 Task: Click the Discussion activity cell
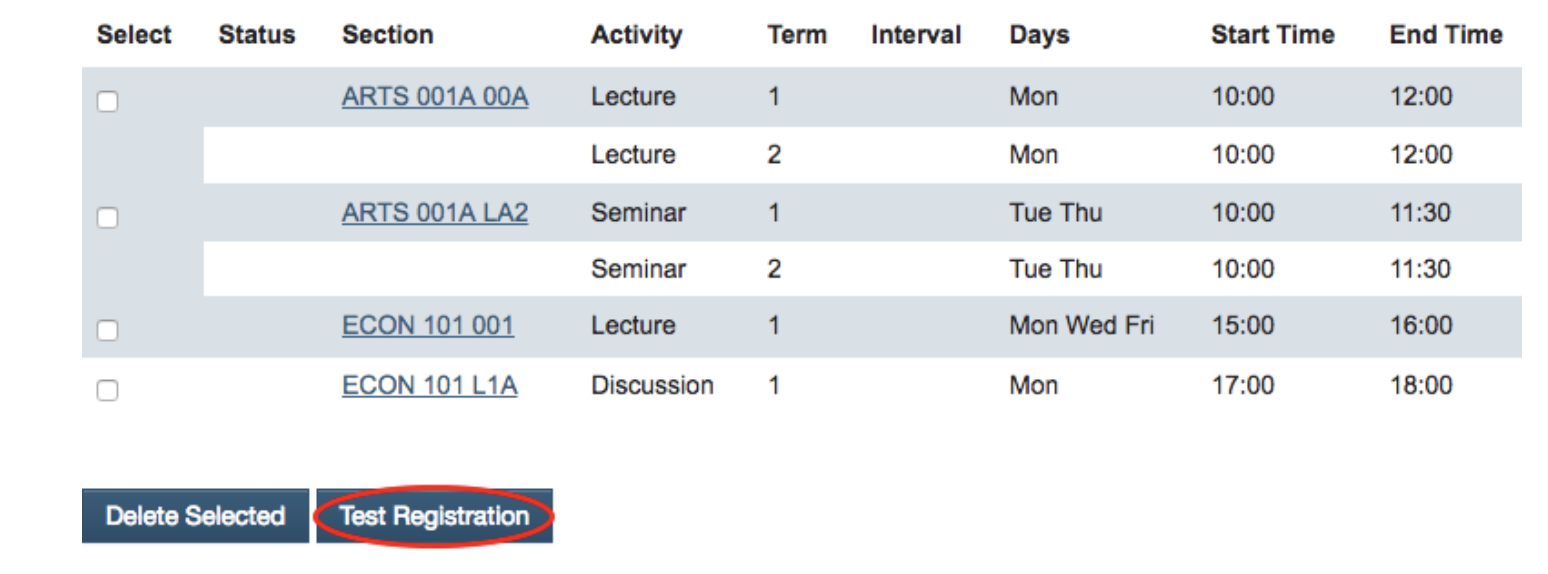click(652, 386)
